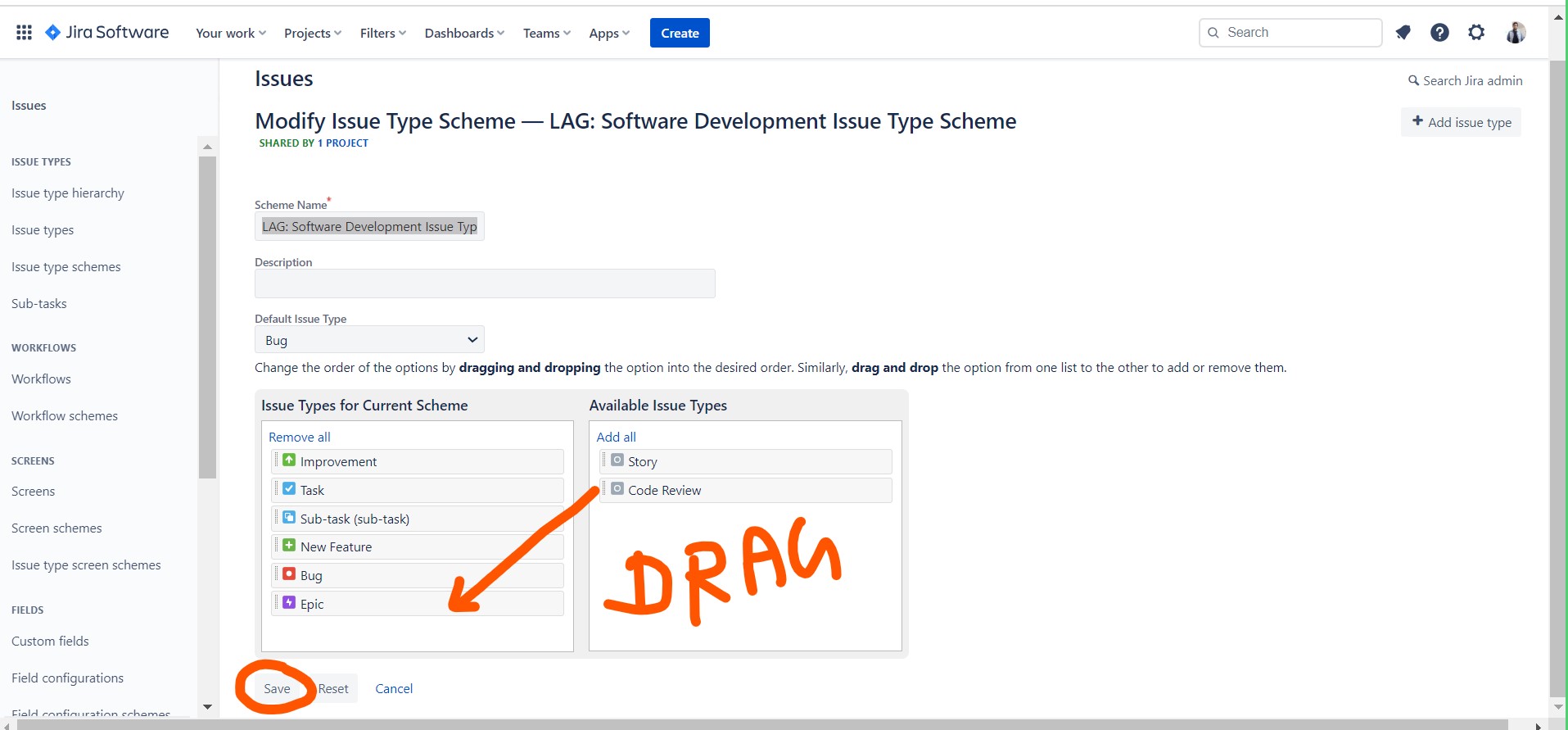Screen dimensions: 1568x730
Task: Click the sidebar scroll down arrow
Action: pos(207,706)
